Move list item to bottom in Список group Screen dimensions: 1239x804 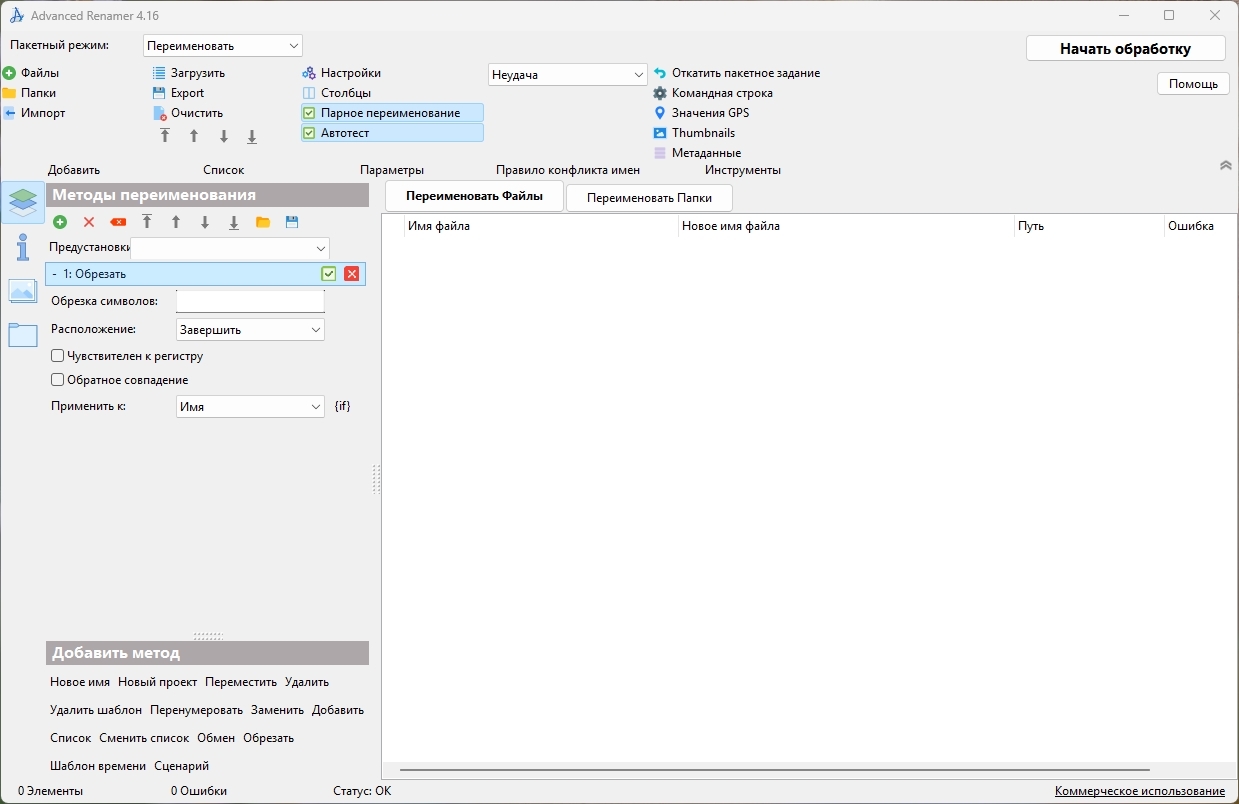(252, 136)
